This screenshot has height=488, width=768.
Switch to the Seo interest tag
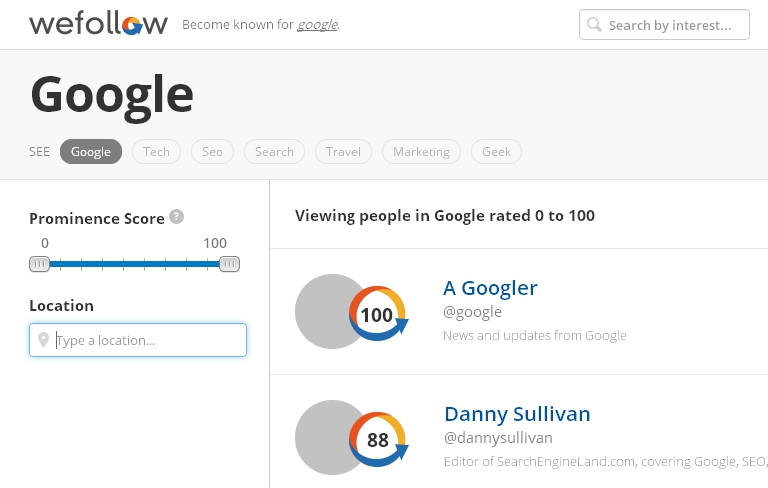point(212,151)
